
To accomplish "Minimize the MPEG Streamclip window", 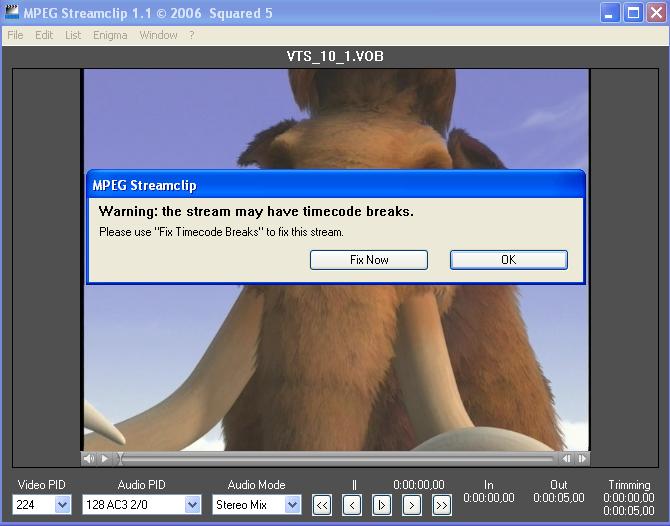I will coord(610,13).
